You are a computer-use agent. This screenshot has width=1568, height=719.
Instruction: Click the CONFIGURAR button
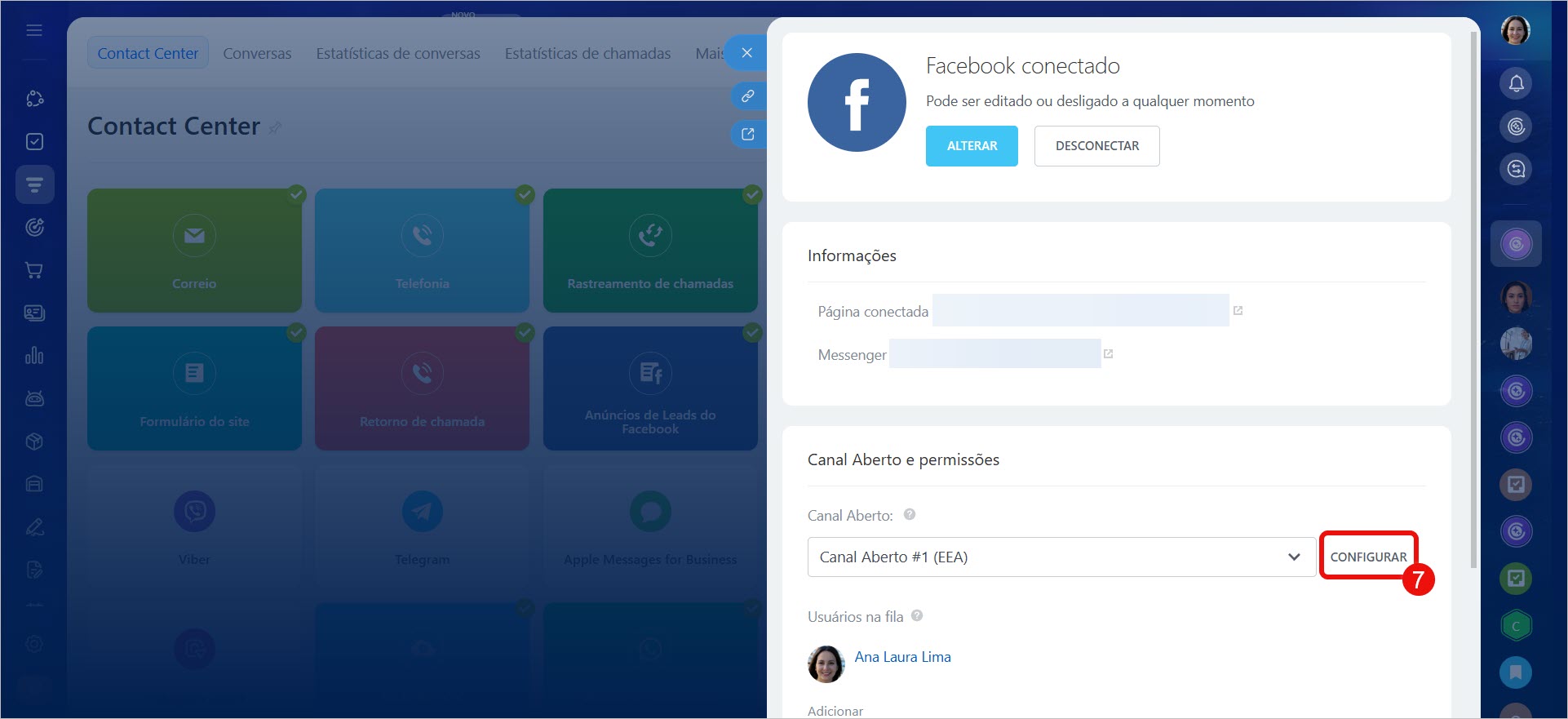(x=1368, y=557)
